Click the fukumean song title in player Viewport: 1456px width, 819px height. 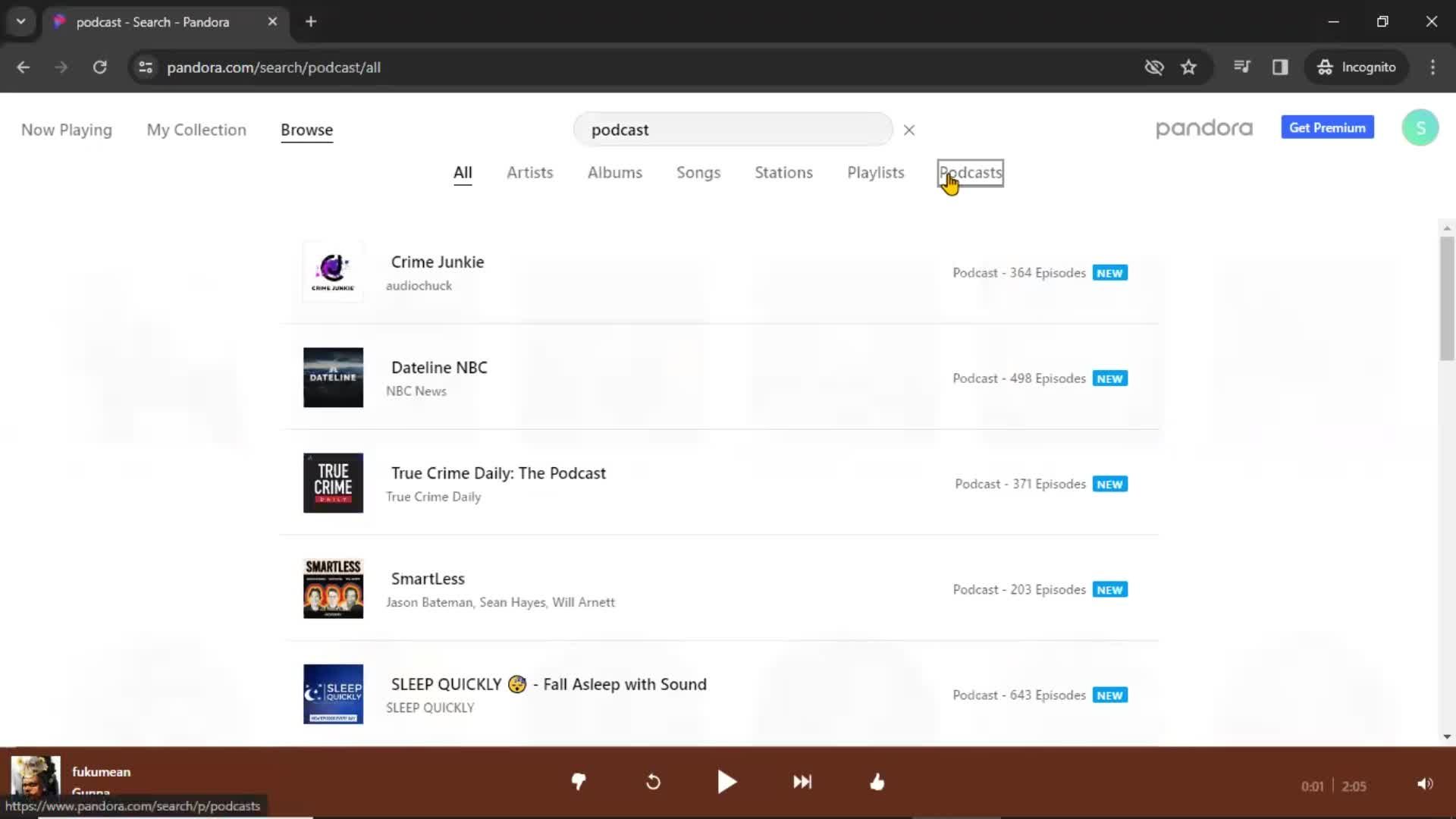(x=101, y=772)
